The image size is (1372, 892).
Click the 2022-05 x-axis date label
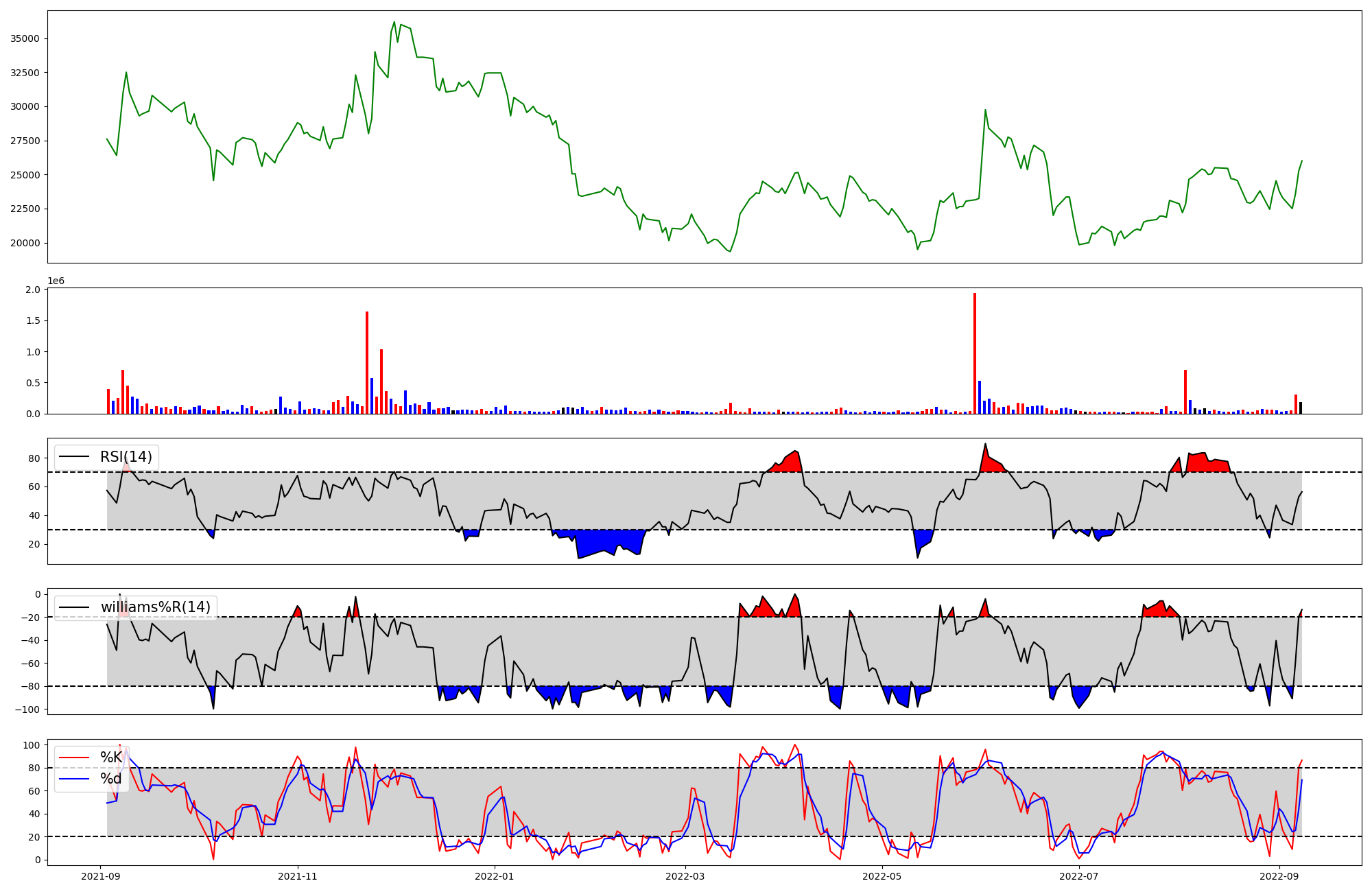click(x=882, y=876)
